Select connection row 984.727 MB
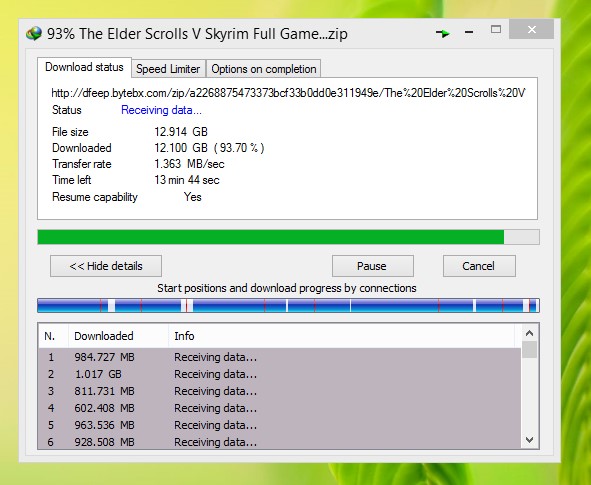 point(279,357)
